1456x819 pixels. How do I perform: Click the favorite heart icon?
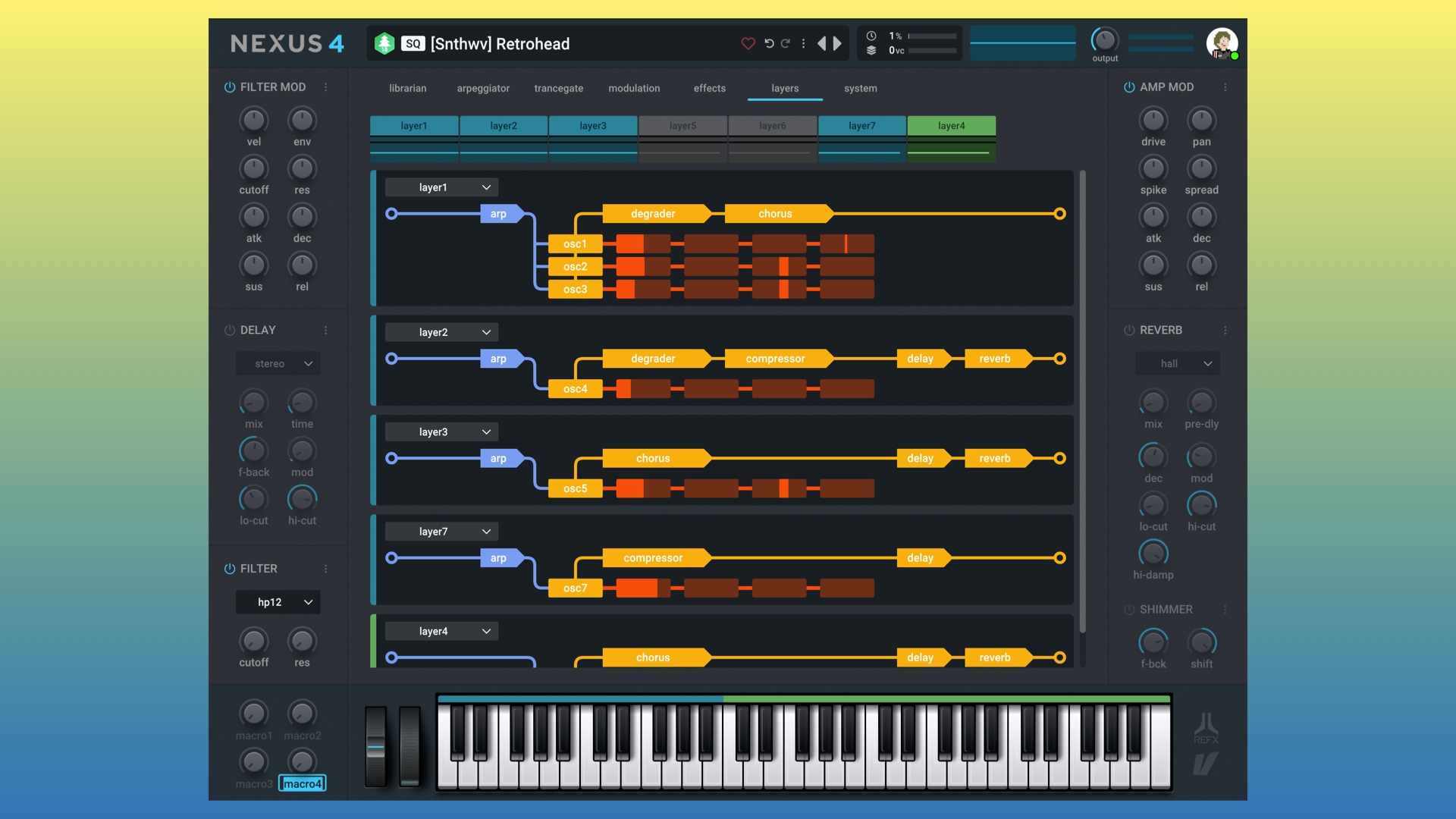(x=748, y=44)
